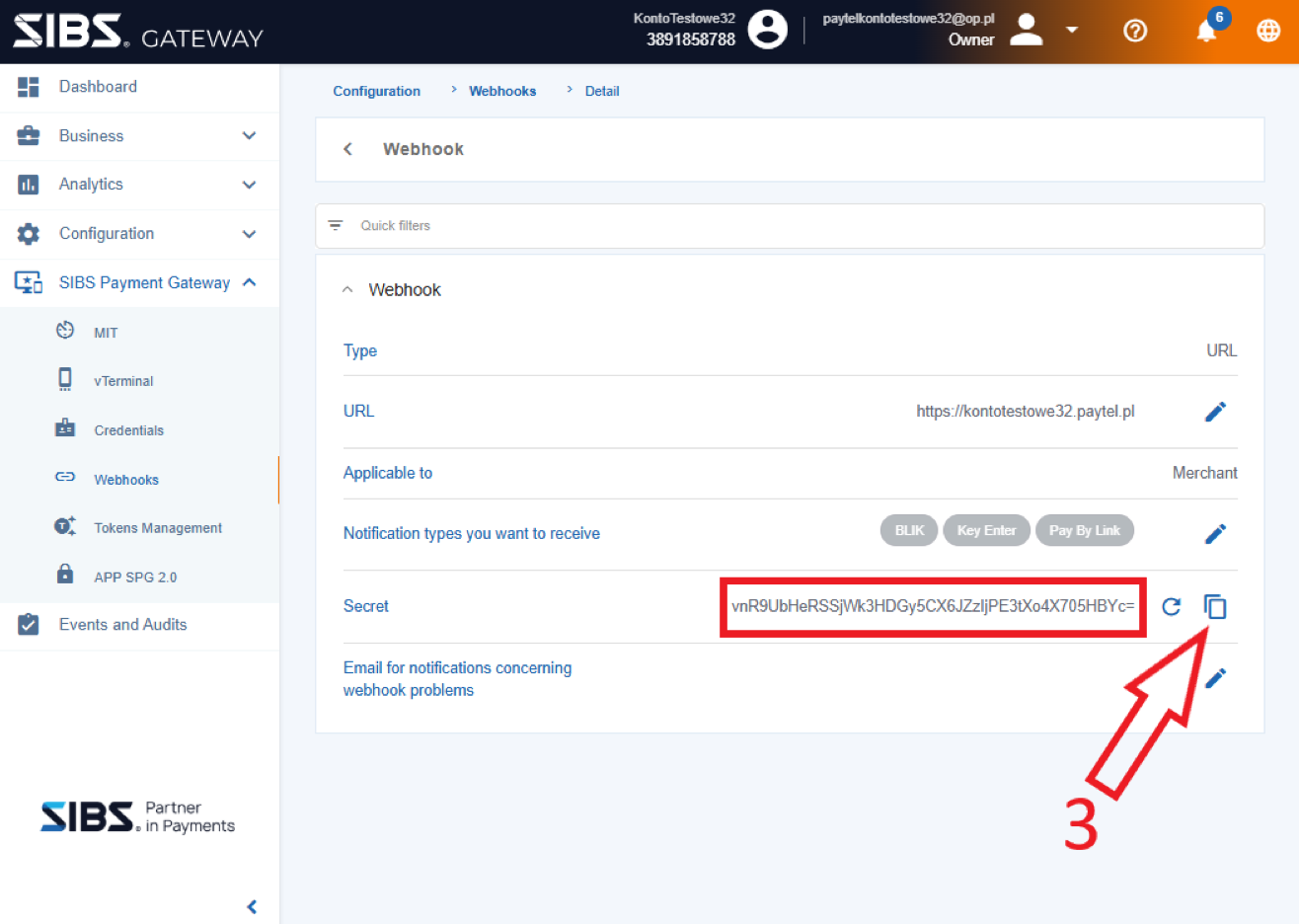Go back using the Webhook back arrow
Screen dimensions: 1299x924
[x=347, y=149]
